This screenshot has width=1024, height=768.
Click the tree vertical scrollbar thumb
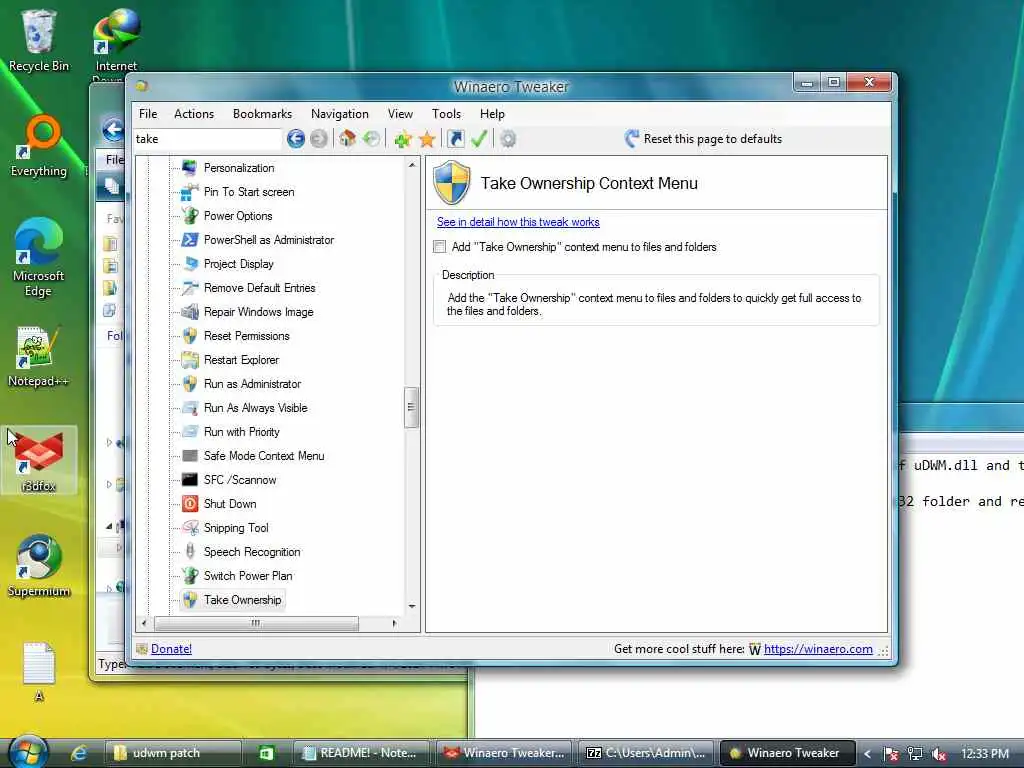(x=411, y=407)
